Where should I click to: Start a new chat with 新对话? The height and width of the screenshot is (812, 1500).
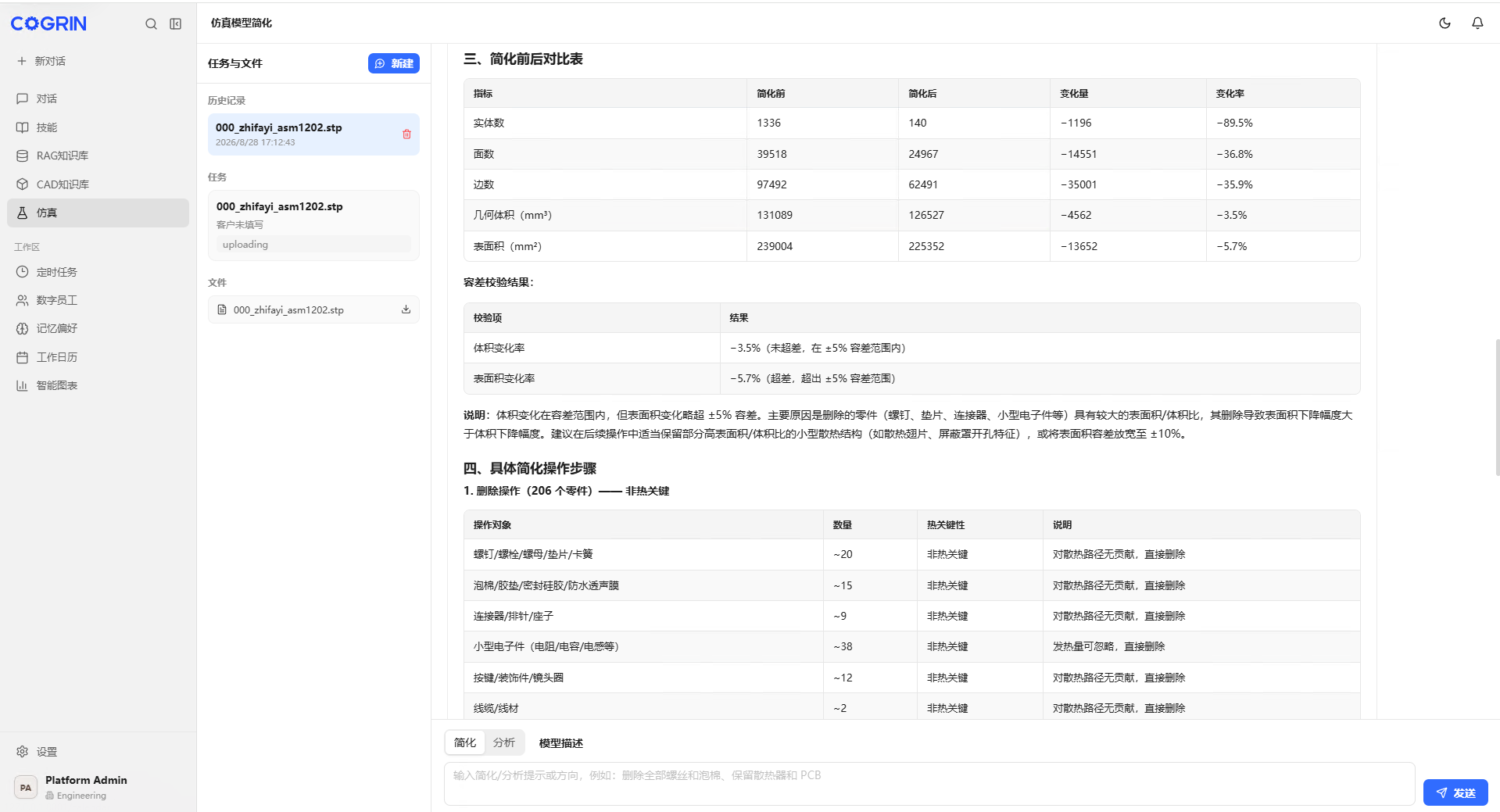[x=42, y=61]
